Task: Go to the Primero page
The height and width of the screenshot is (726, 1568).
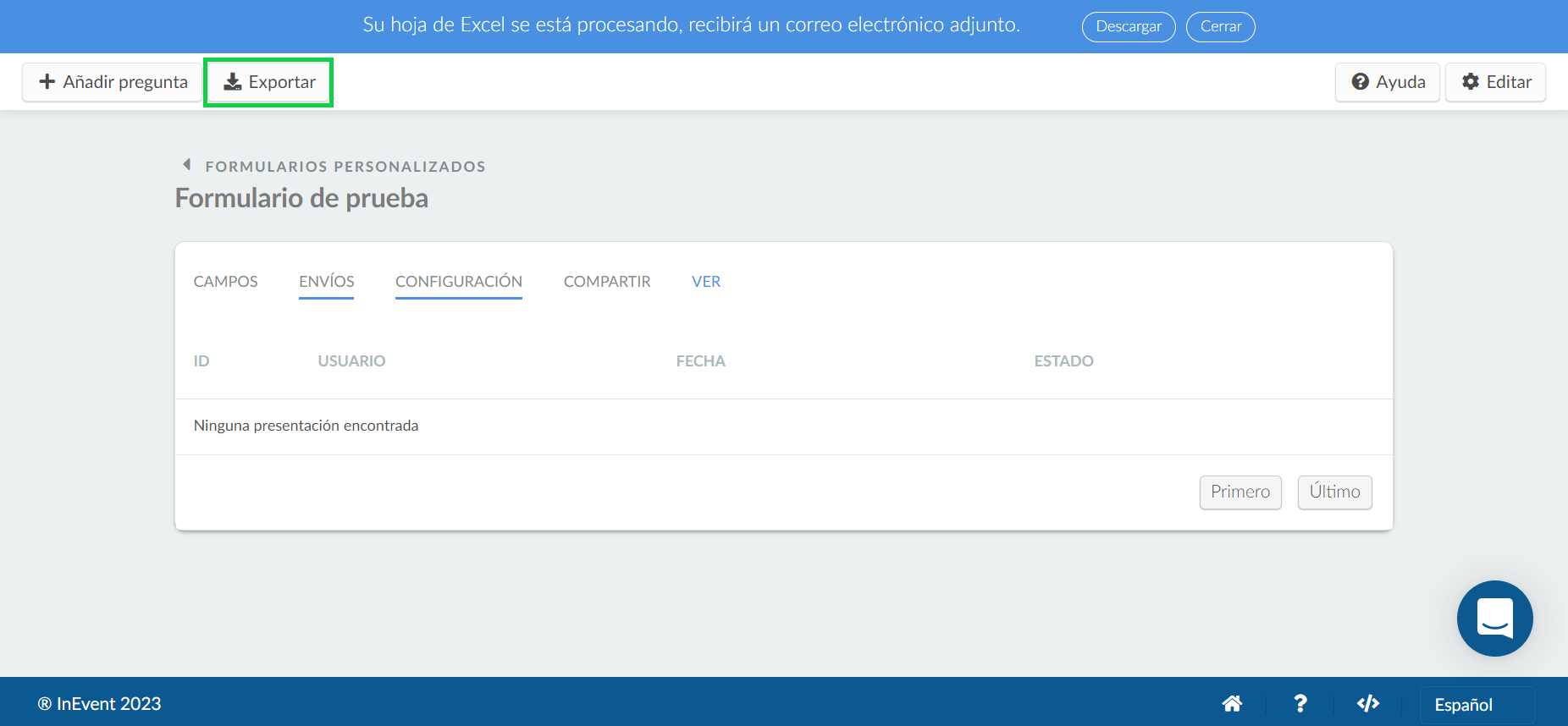Action: coord(1240,492)
